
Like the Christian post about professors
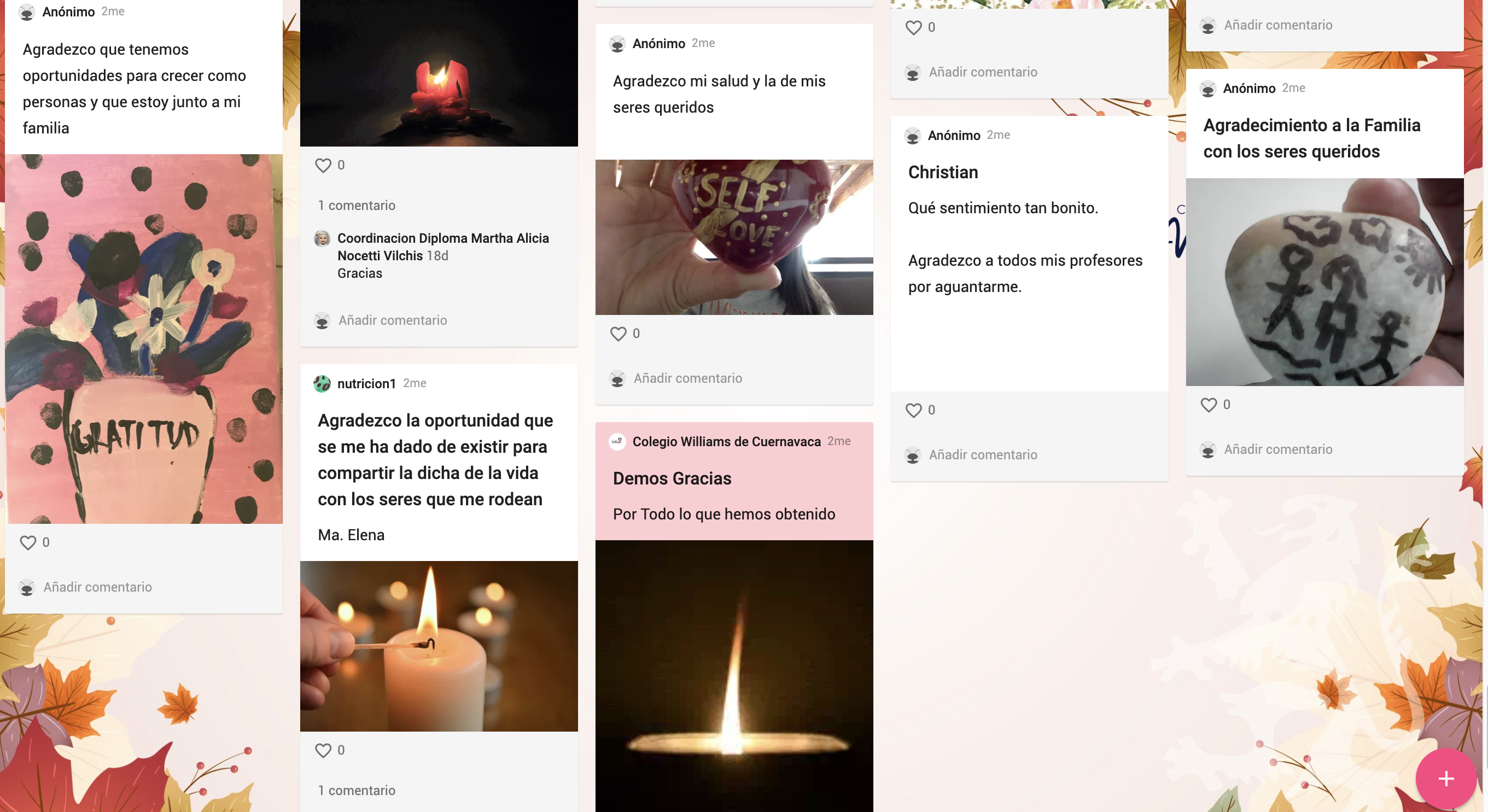tap(913, 410)
